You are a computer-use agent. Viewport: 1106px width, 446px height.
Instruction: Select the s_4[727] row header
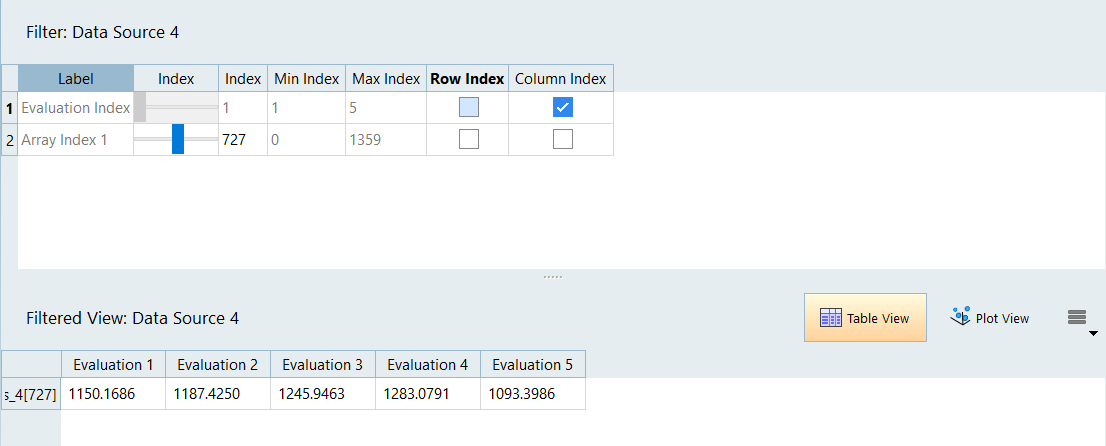pos(30,394)
